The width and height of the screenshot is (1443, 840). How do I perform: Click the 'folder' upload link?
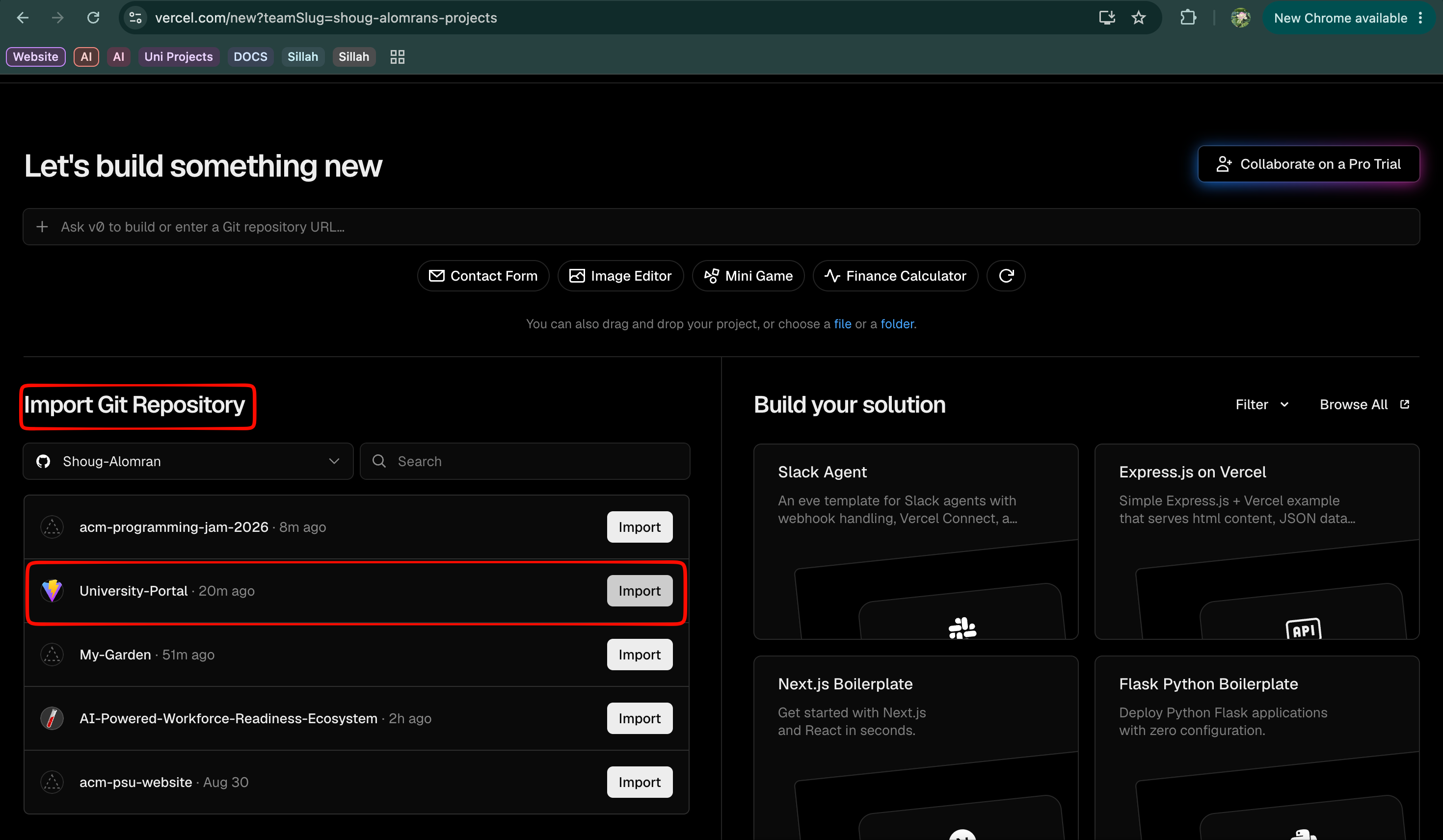click(x=897, y=323)
